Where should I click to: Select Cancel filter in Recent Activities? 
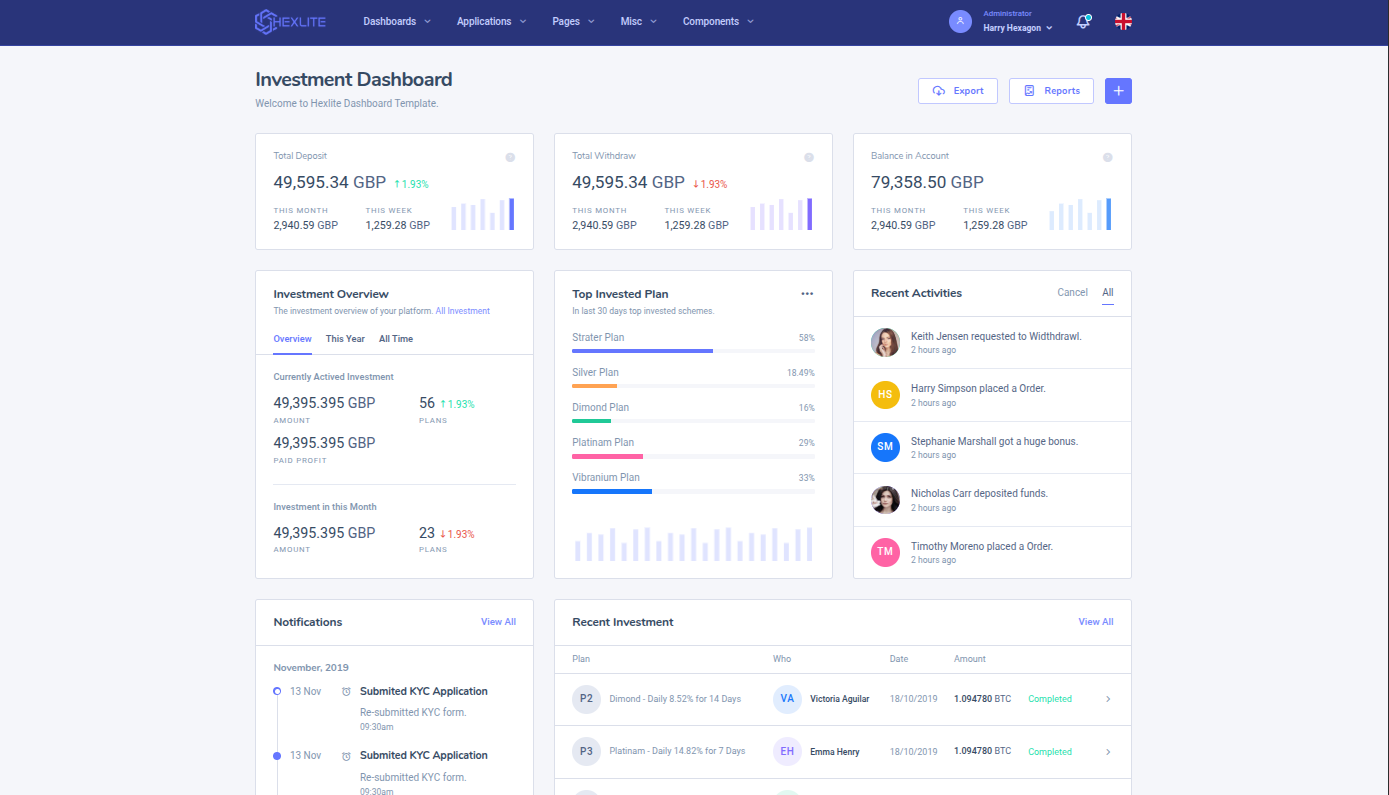point(1072,293)
